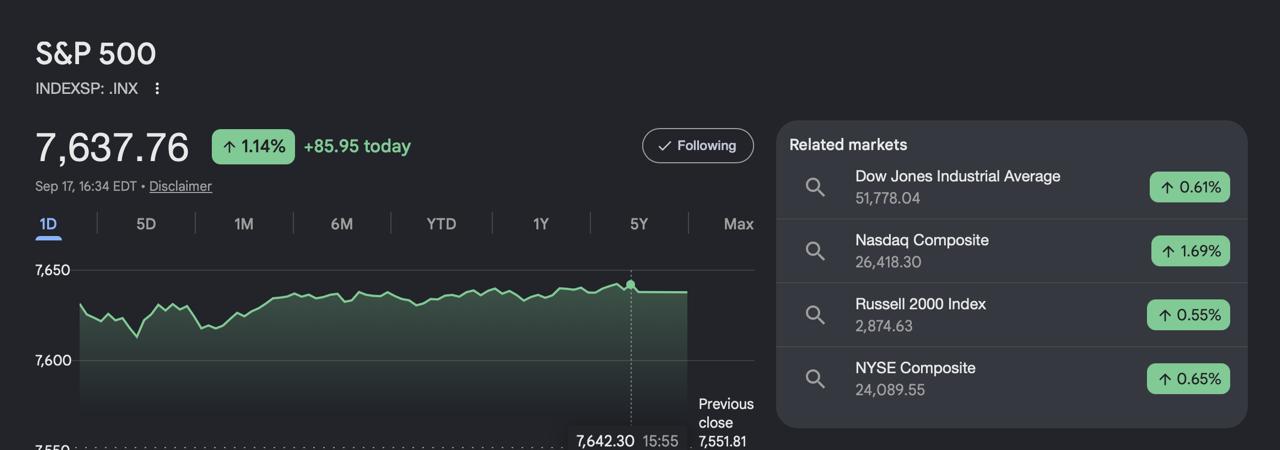
Task: Click the Previous close 7,551.81 label
Action: (726, 422)
